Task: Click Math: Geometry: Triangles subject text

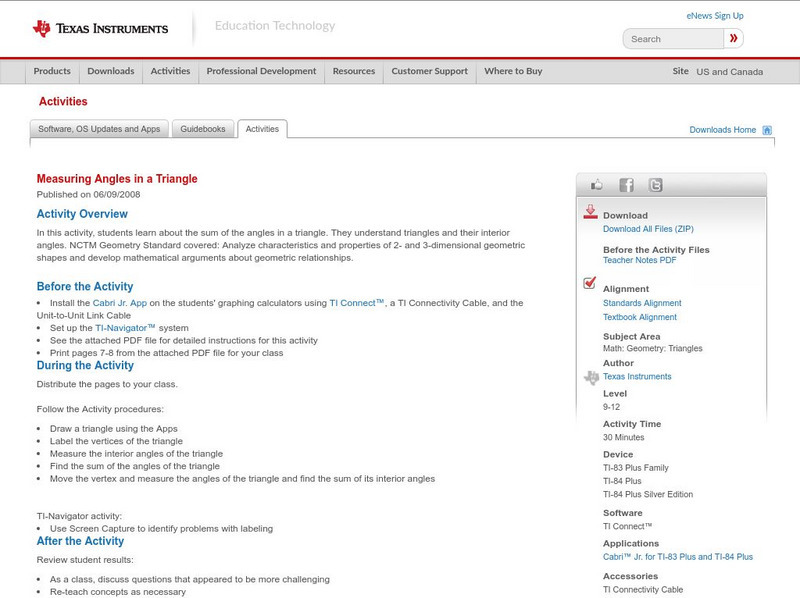Action: tap(653, 348)
